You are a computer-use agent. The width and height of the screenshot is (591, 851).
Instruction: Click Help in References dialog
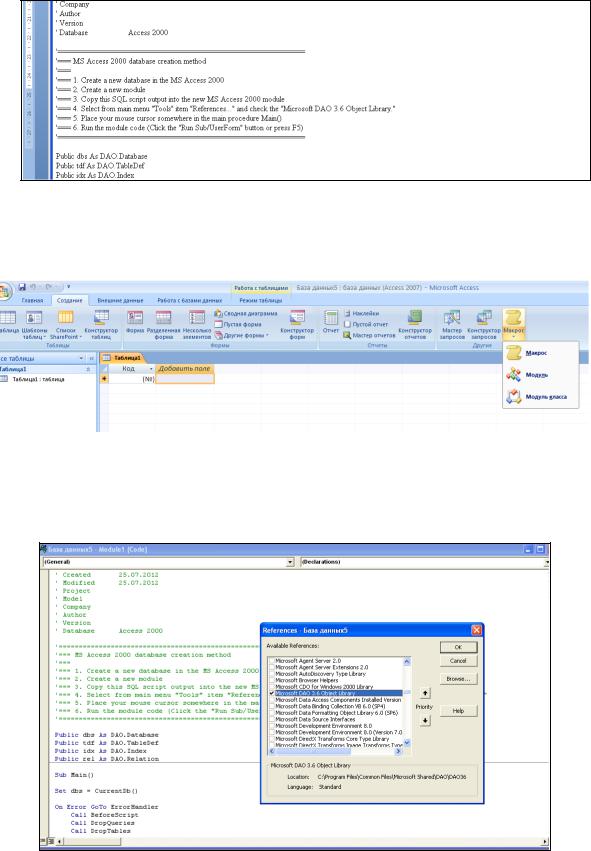[458, 711]
